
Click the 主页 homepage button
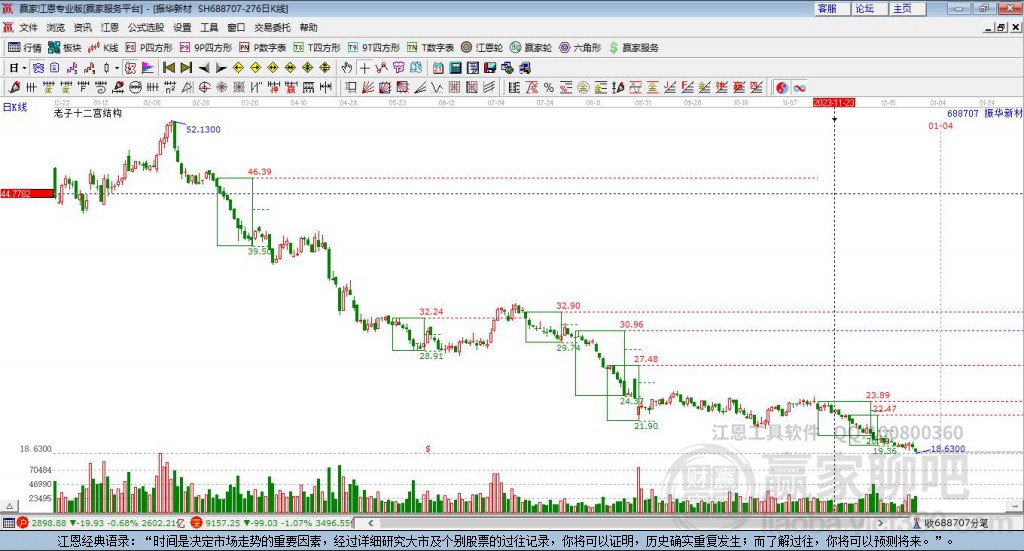tap(908, 8)
